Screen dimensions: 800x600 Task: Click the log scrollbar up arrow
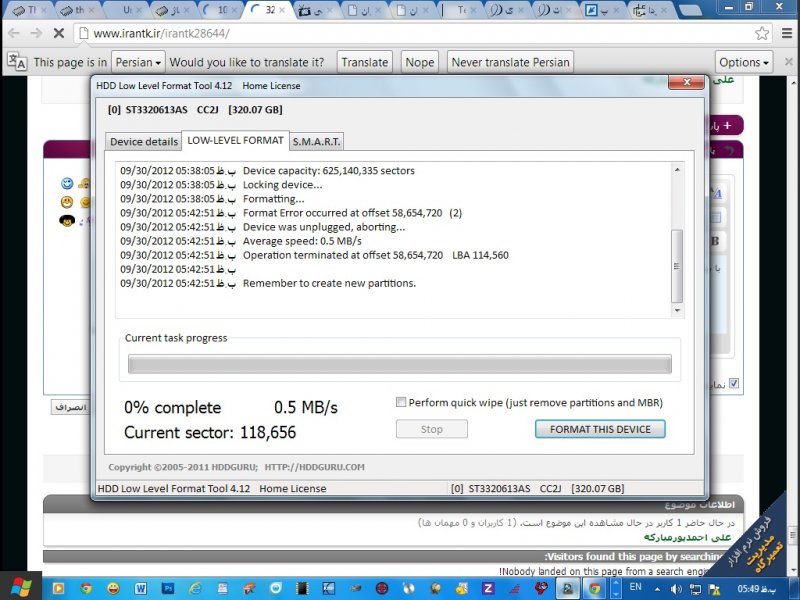pos(677,169)
